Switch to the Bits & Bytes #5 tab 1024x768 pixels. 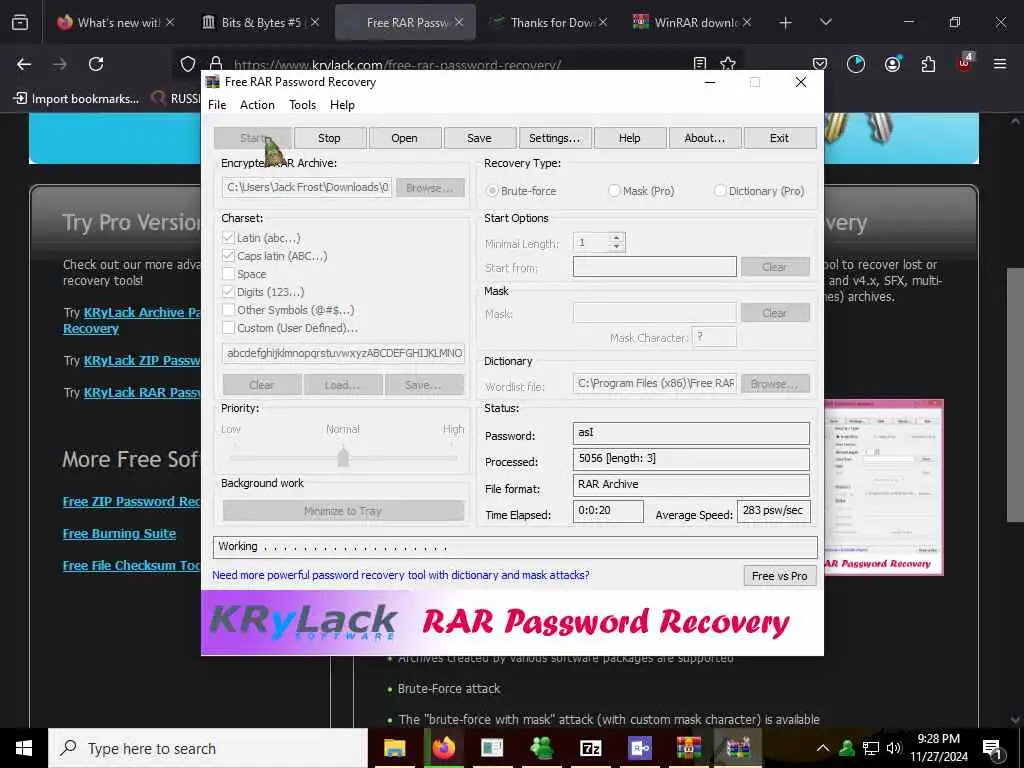point(261,23)
